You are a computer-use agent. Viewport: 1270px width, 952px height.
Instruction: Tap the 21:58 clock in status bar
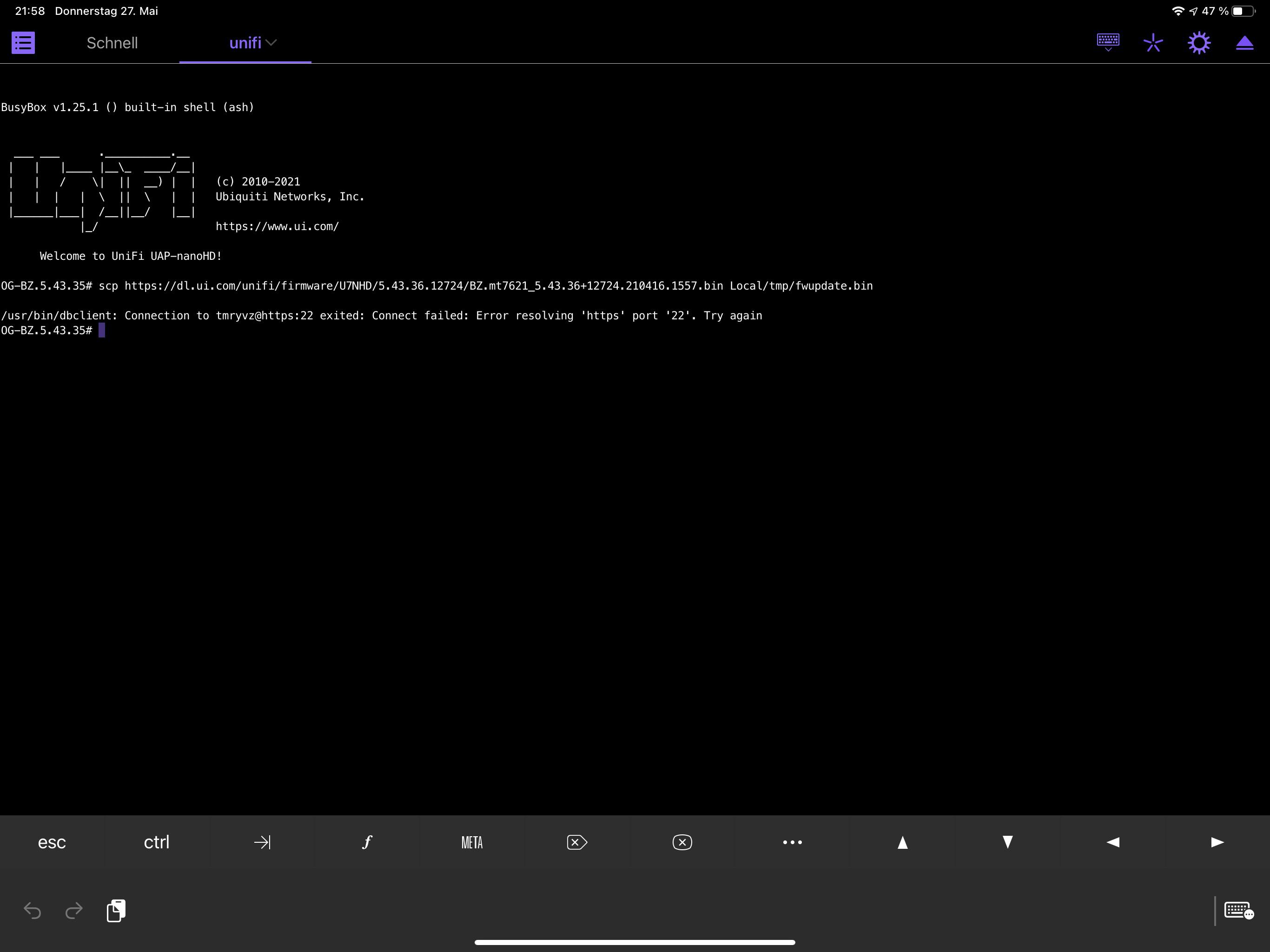30,11
